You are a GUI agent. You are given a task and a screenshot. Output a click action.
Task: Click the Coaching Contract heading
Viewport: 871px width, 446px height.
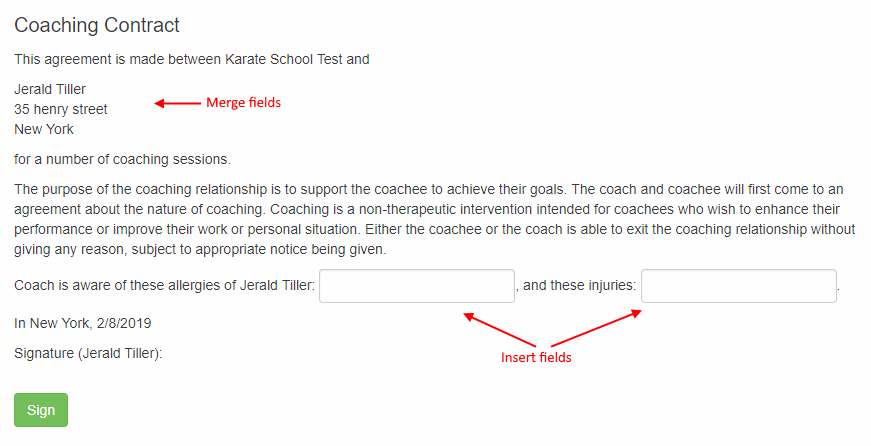tap(97, 25)
